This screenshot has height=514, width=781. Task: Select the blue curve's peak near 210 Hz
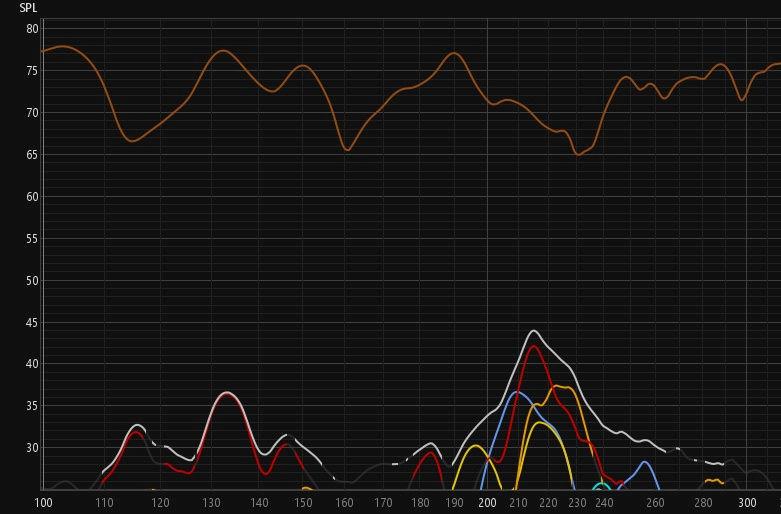(x=516, y=392)
